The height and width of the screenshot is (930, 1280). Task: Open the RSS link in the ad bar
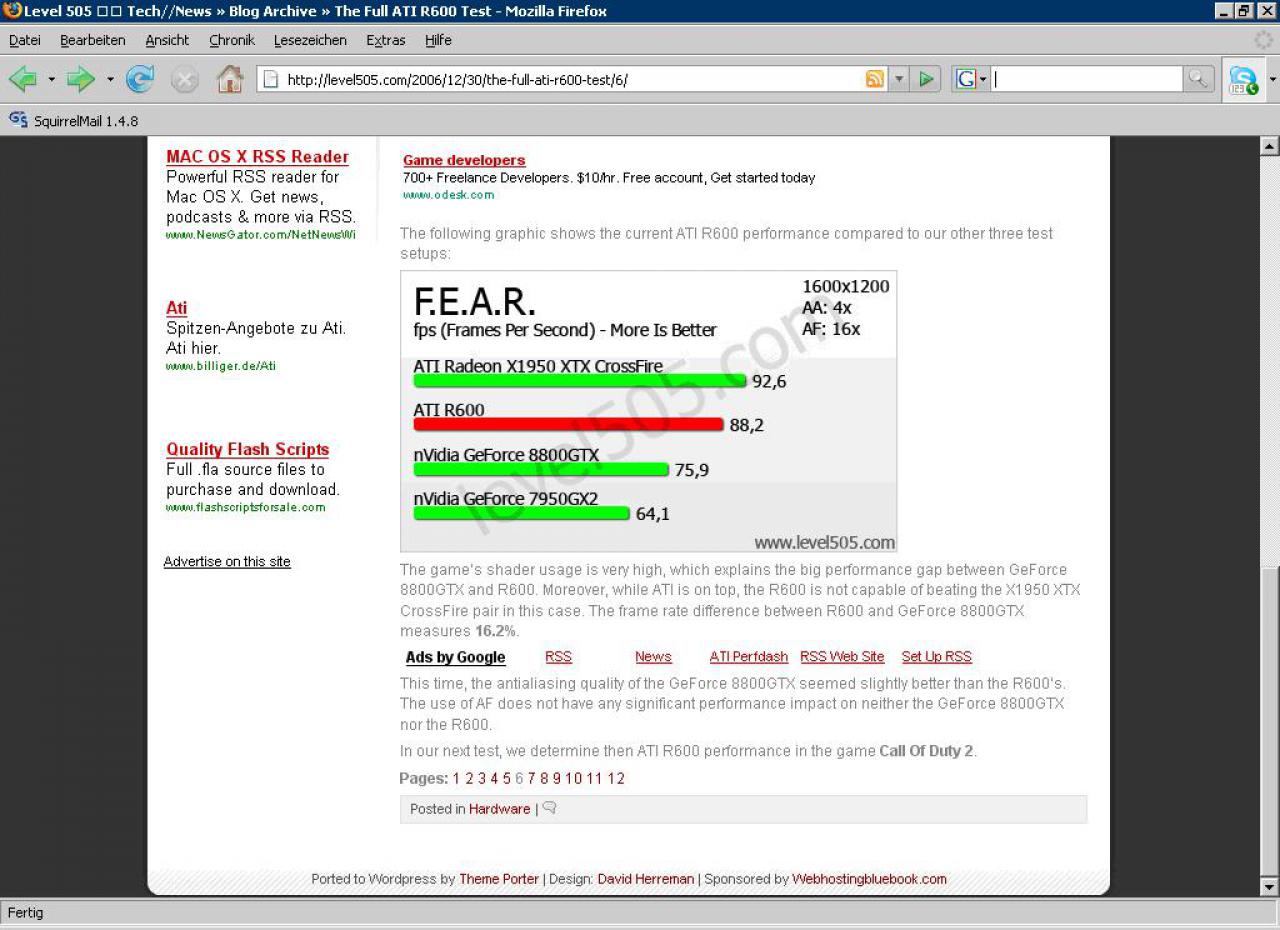(x=558, y=657)
